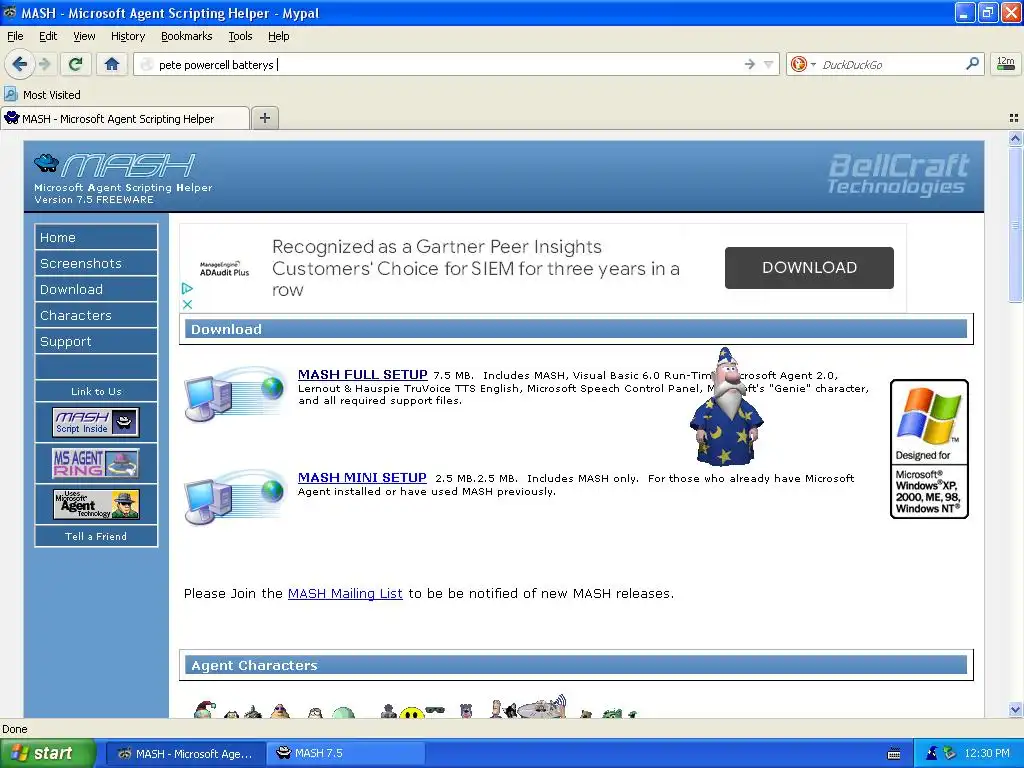
Task: Click the ADAudit Plus ad logo
Action: tap(224, 268)
